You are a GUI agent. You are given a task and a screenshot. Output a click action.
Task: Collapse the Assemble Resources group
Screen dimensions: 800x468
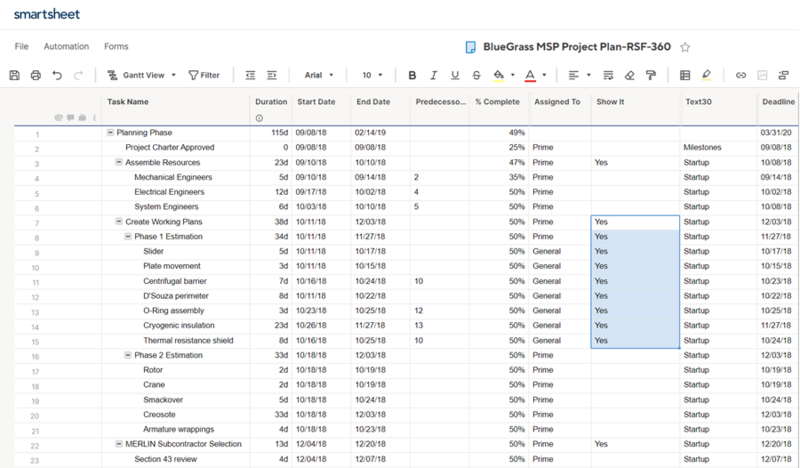click(x=118, y=162)
